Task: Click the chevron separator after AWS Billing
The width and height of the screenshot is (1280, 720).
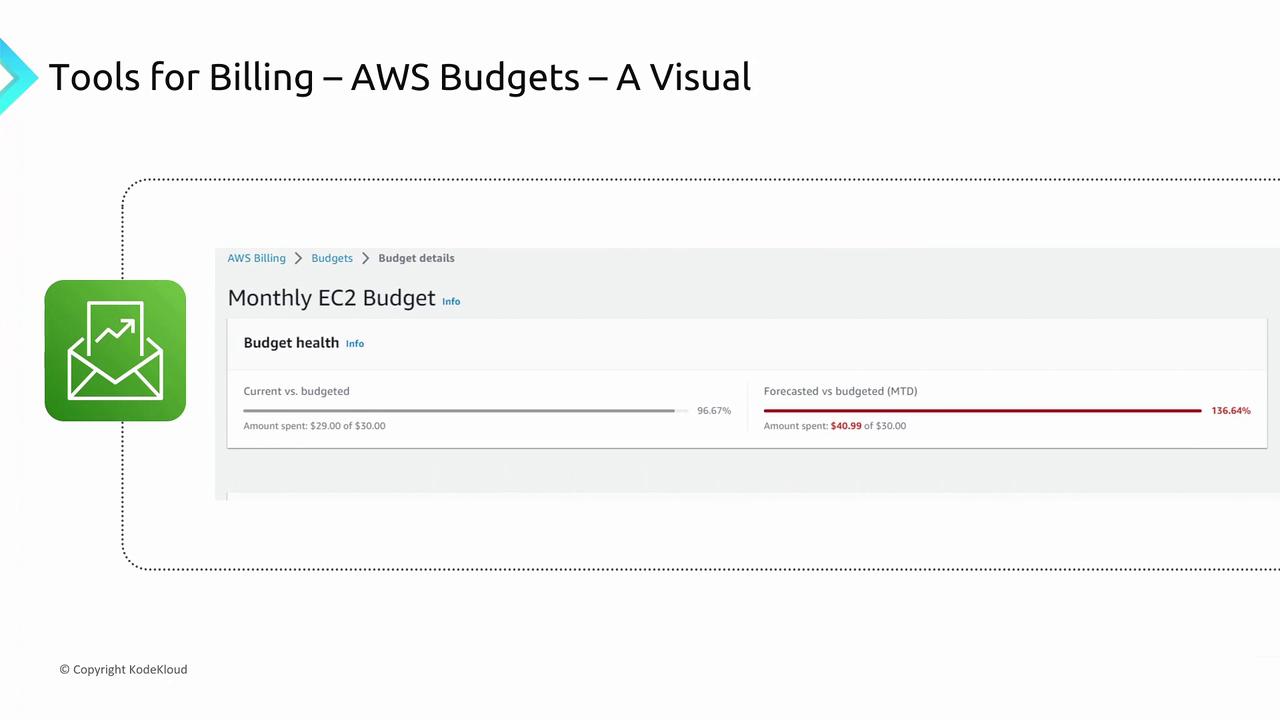Action: (x=299, y=258)
